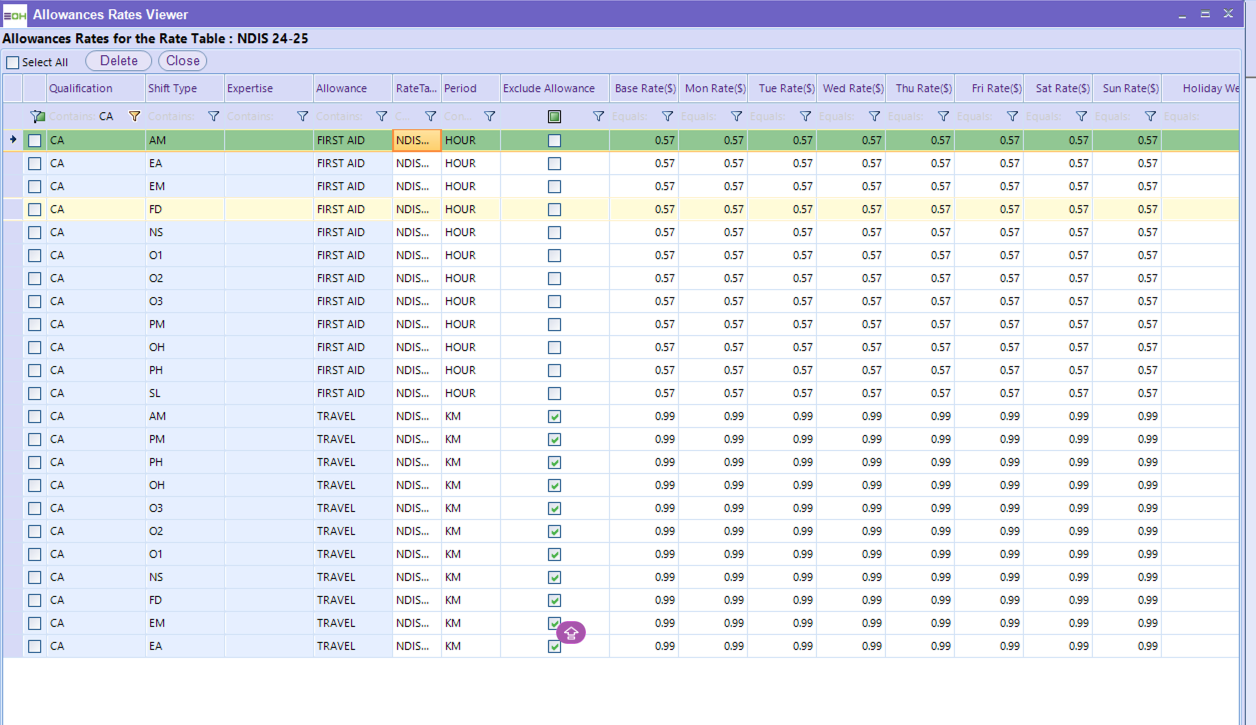Tick the Select All checkbox

pos(13,62)
